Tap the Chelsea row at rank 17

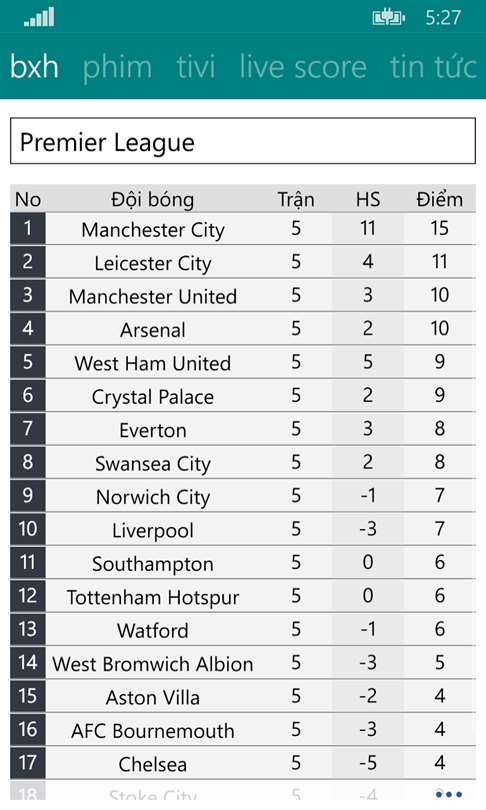(x=243, y=764)
